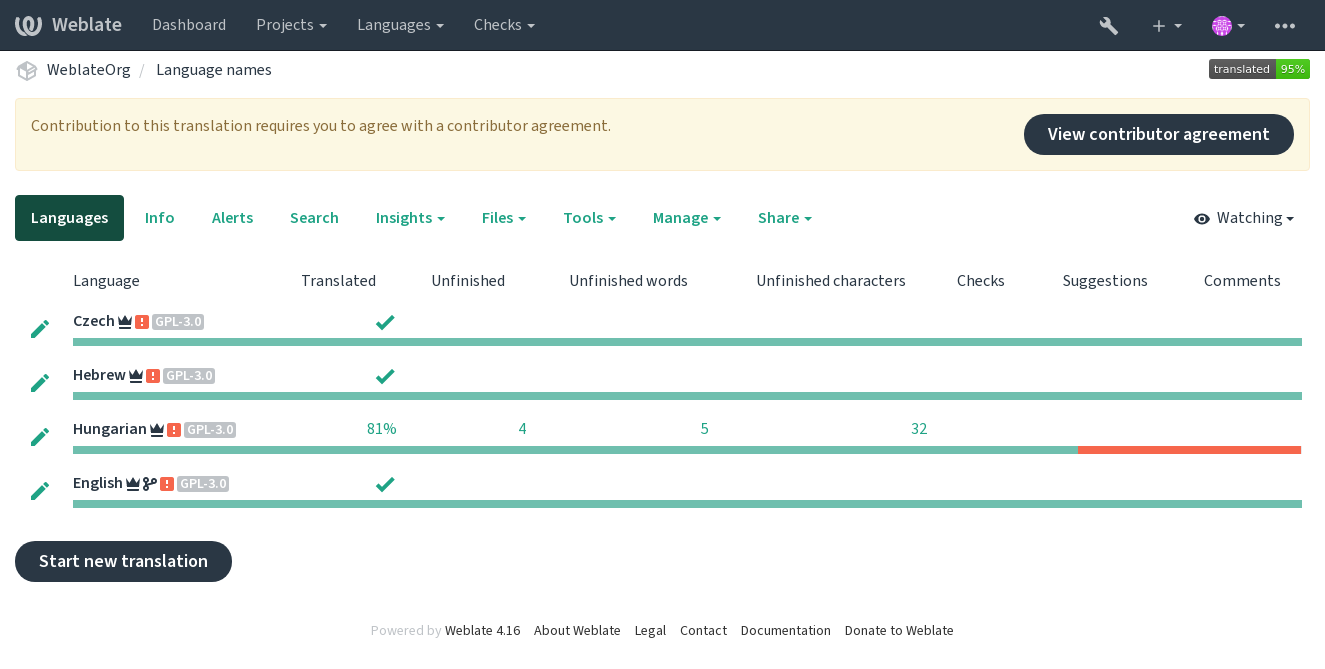The height and width of the screenshot is (669, 1325).
Task: Sort by Unfinished words column header
Action: (628, 281)
